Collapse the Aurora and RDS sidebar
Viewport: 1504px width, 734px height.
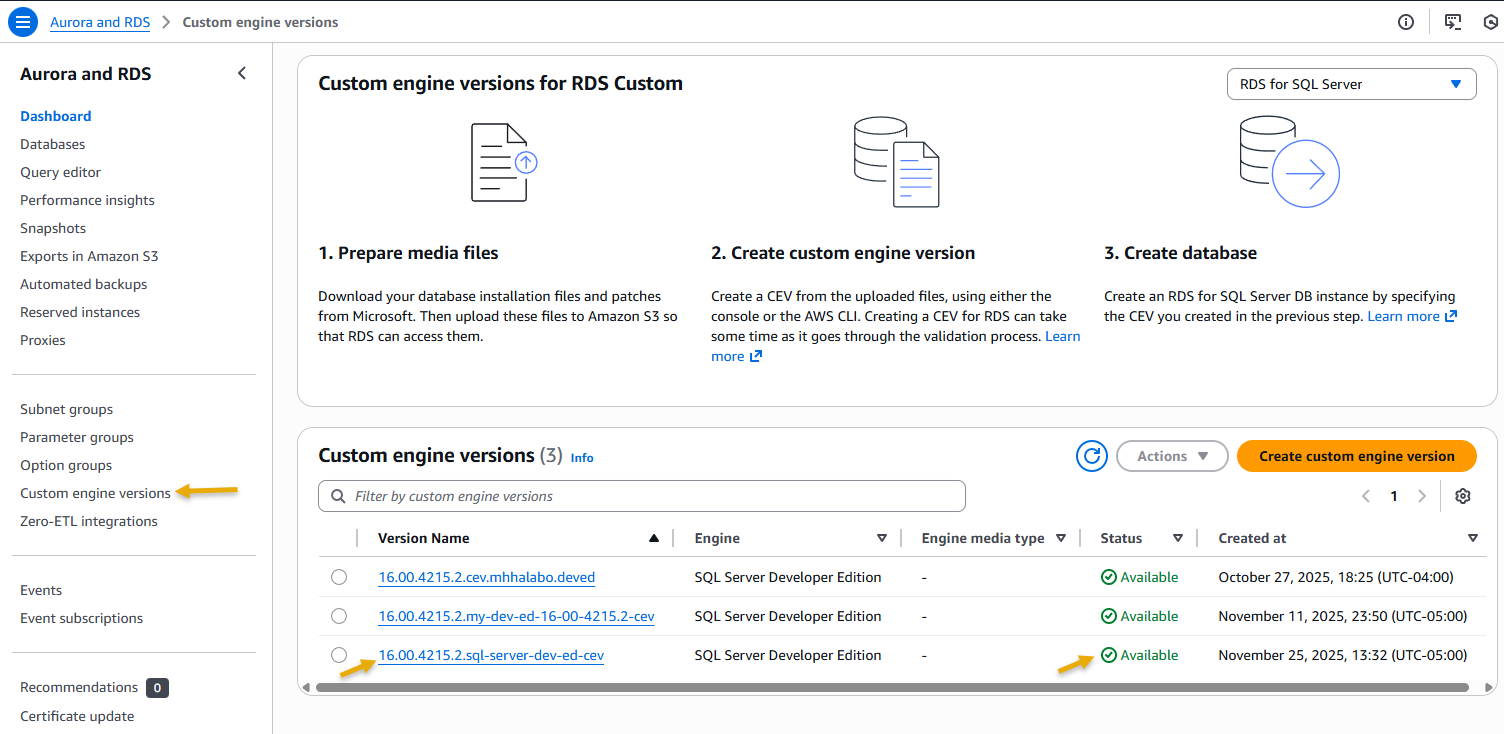point(242,73)
